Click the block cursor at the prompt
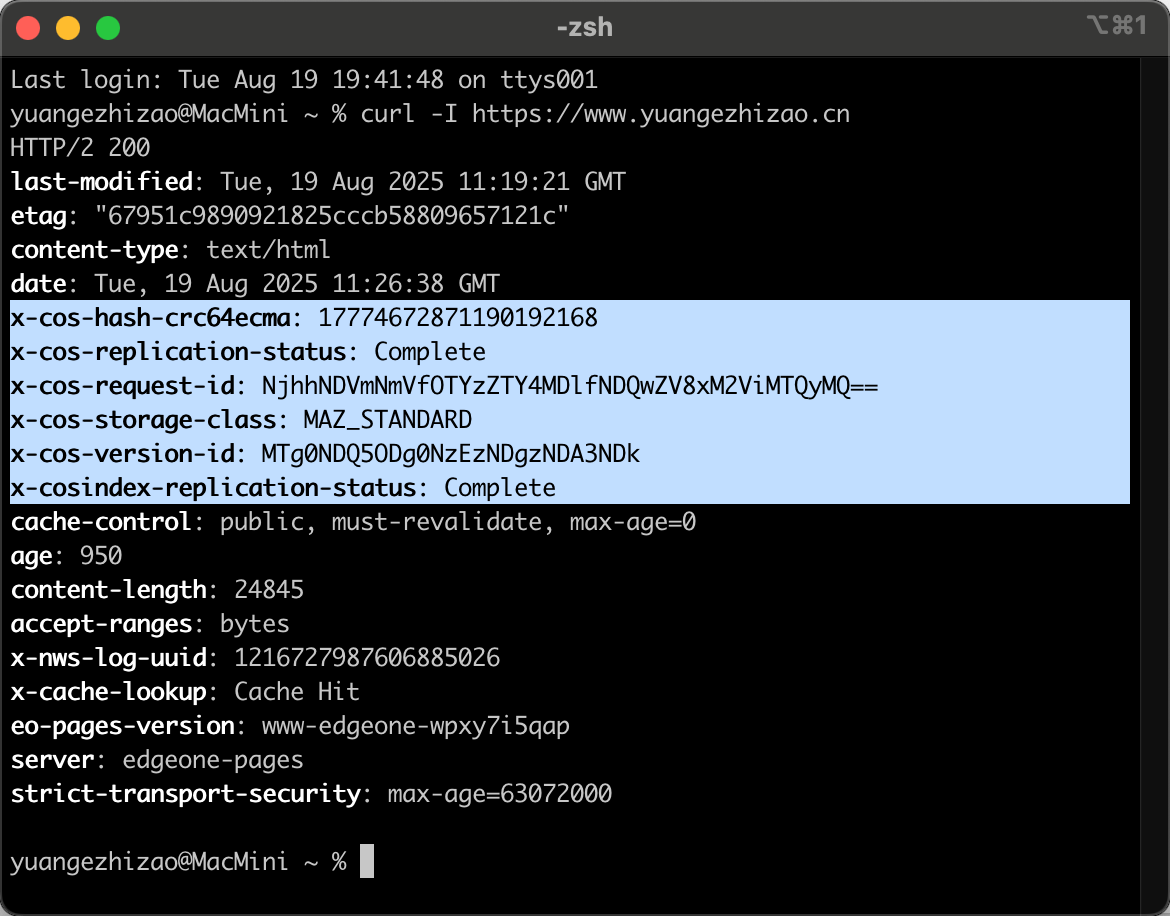The image size is (1170, 916). (x=367, y=862)
